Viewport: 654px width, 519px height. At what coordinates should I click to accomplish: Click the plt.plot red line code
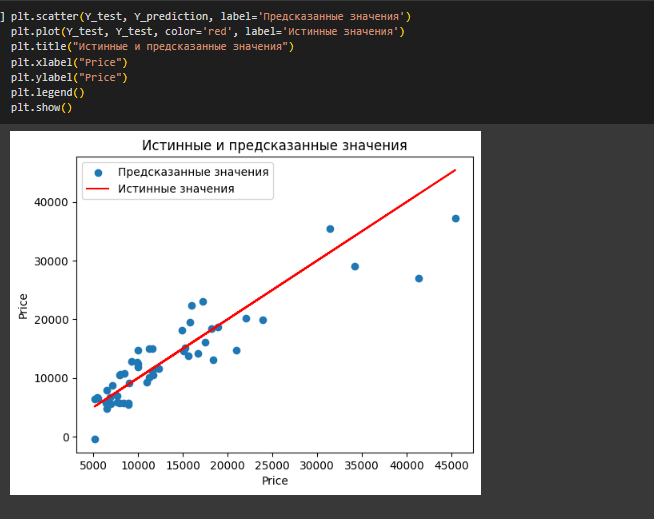(207, 32)
